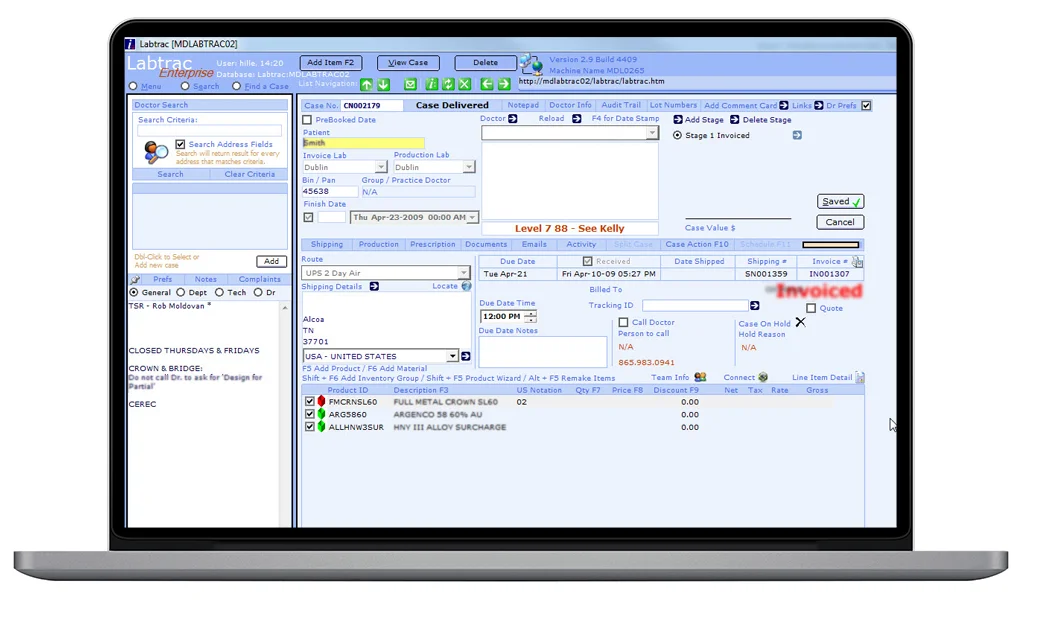Select the Menu radio button

[x=134, y=86]
